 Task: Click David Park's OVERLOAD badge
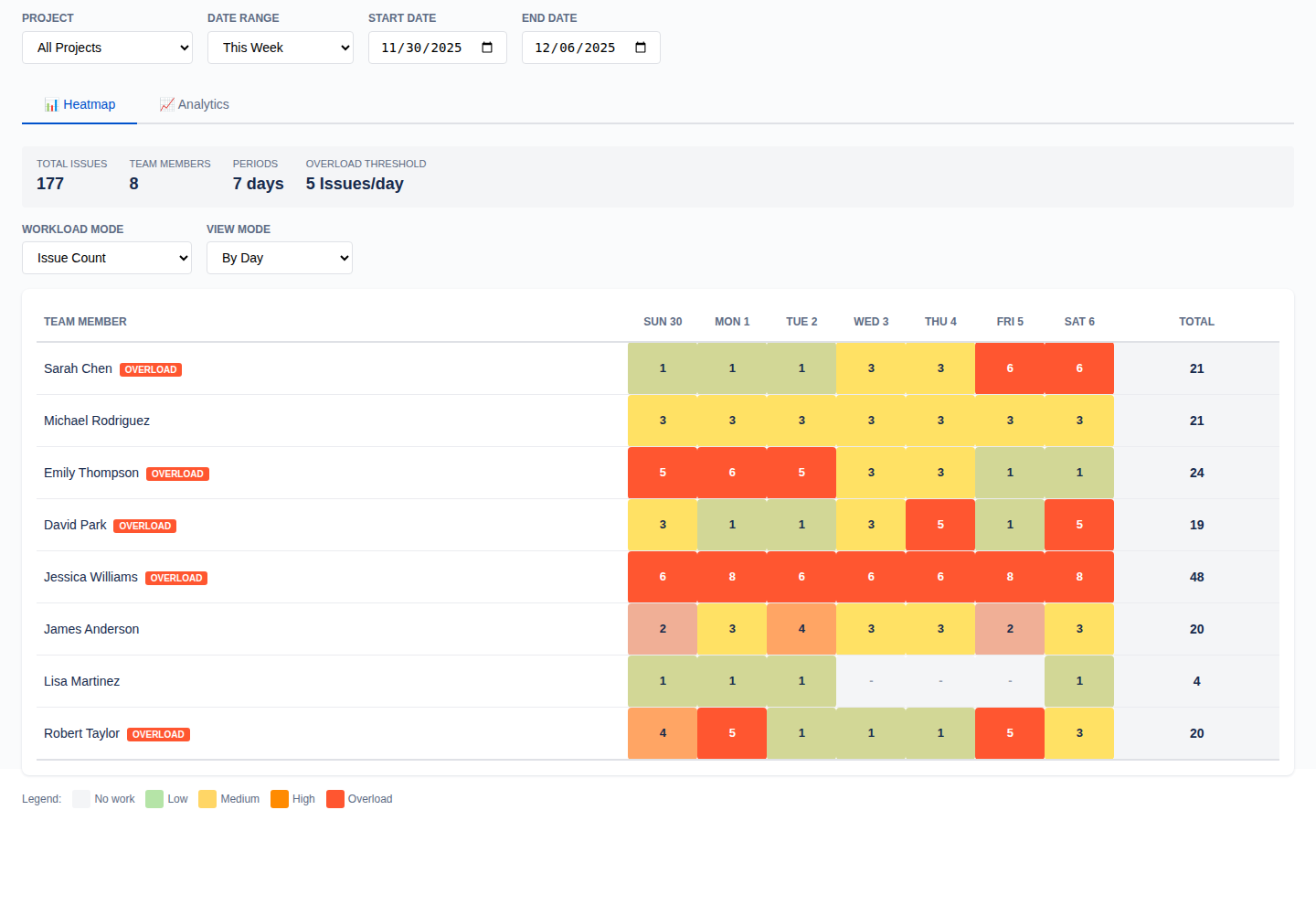tap(144, 526)
